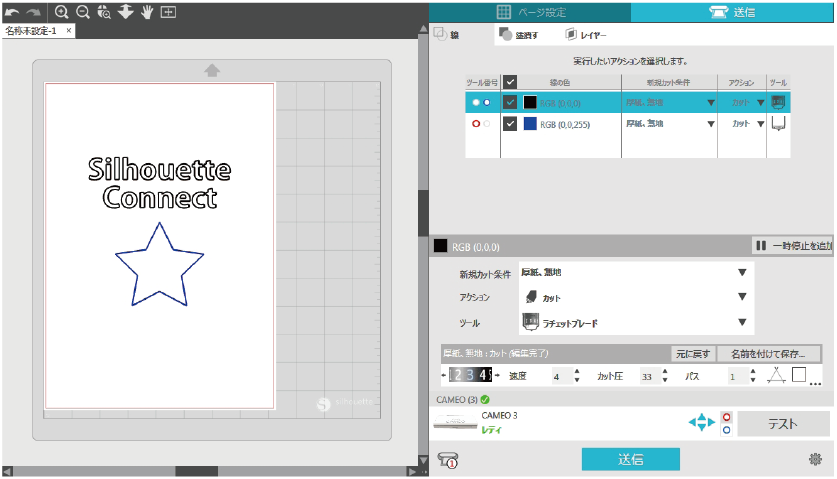This screenshot has height=479, width=837.
Task: Toggle line segment overcut triangle icon
Action: [776, 376]
